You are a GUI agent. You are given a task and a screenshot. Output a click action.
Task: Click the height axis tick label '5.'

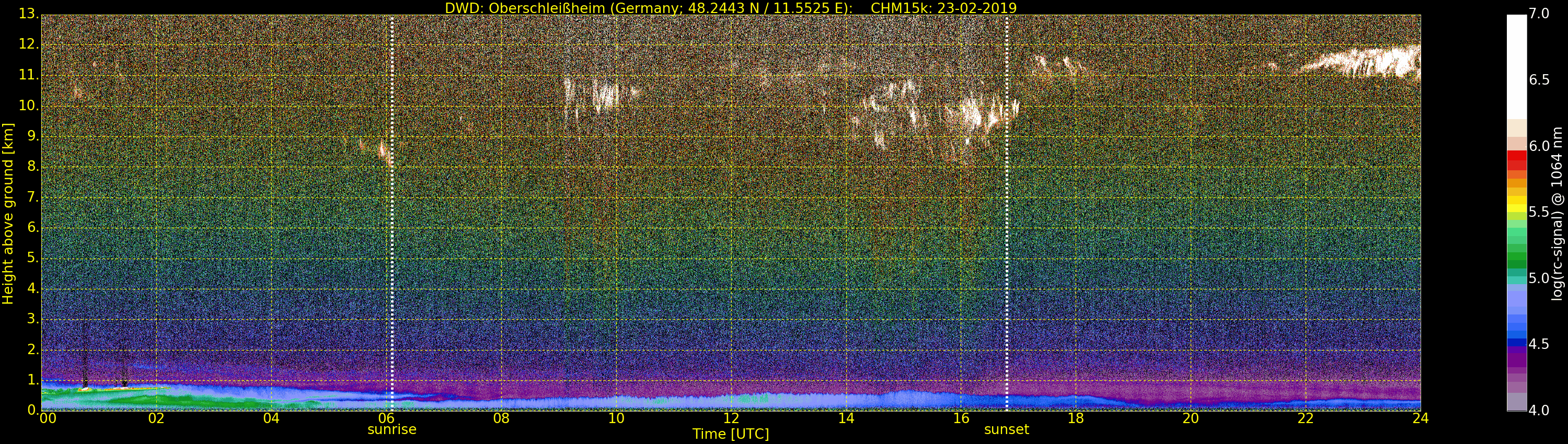[x=33, y=258]
